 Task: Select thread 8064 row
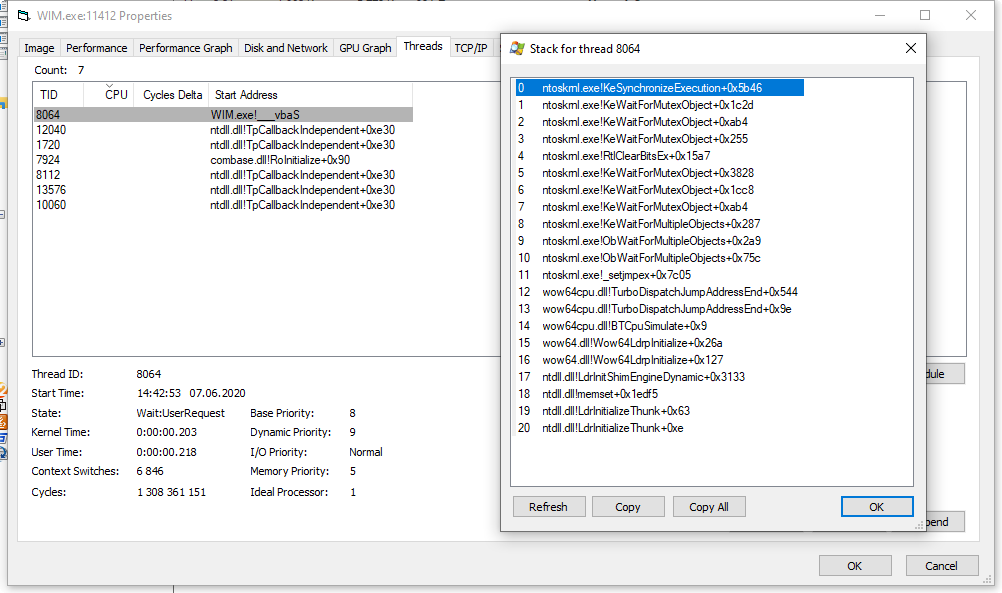click(223, 115)
